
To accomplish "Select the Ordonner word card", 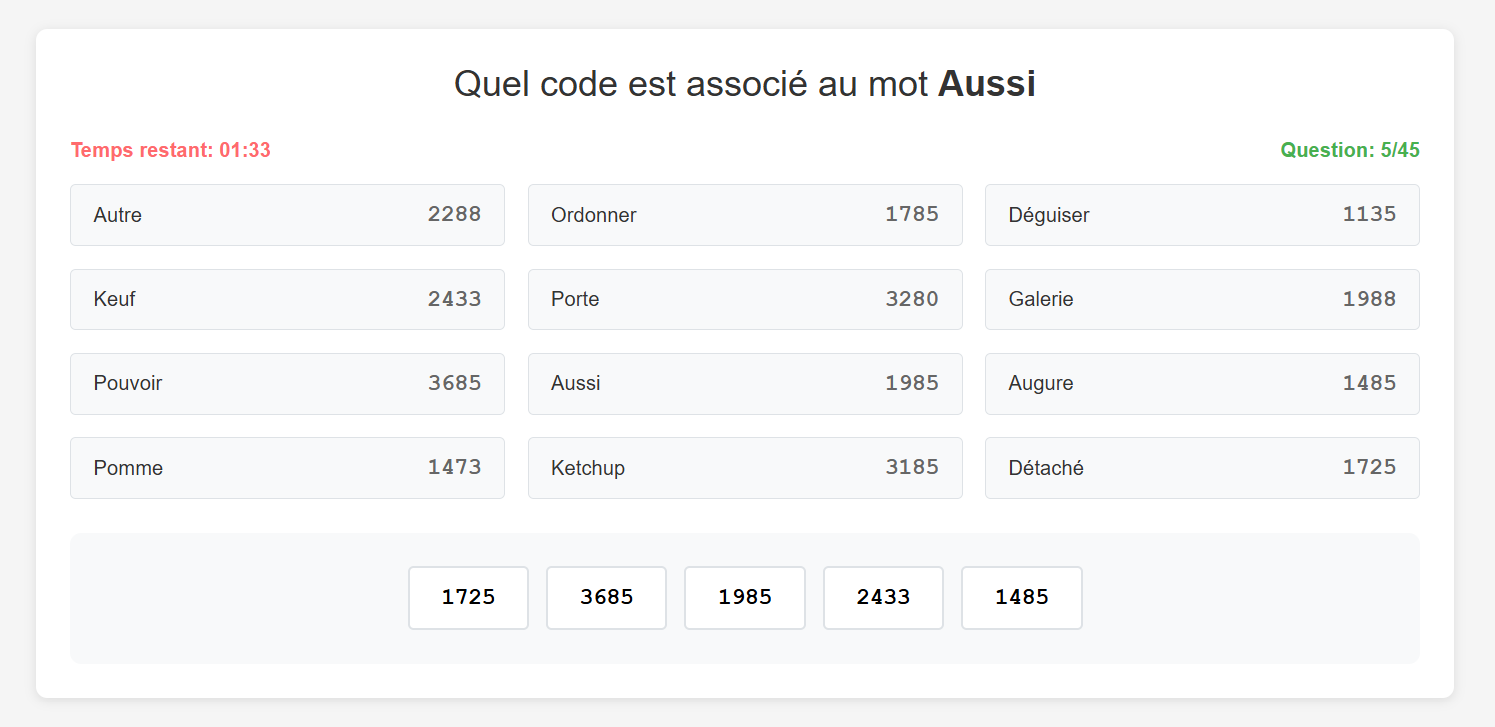I will pyautogui.click(x=744, y=215).
